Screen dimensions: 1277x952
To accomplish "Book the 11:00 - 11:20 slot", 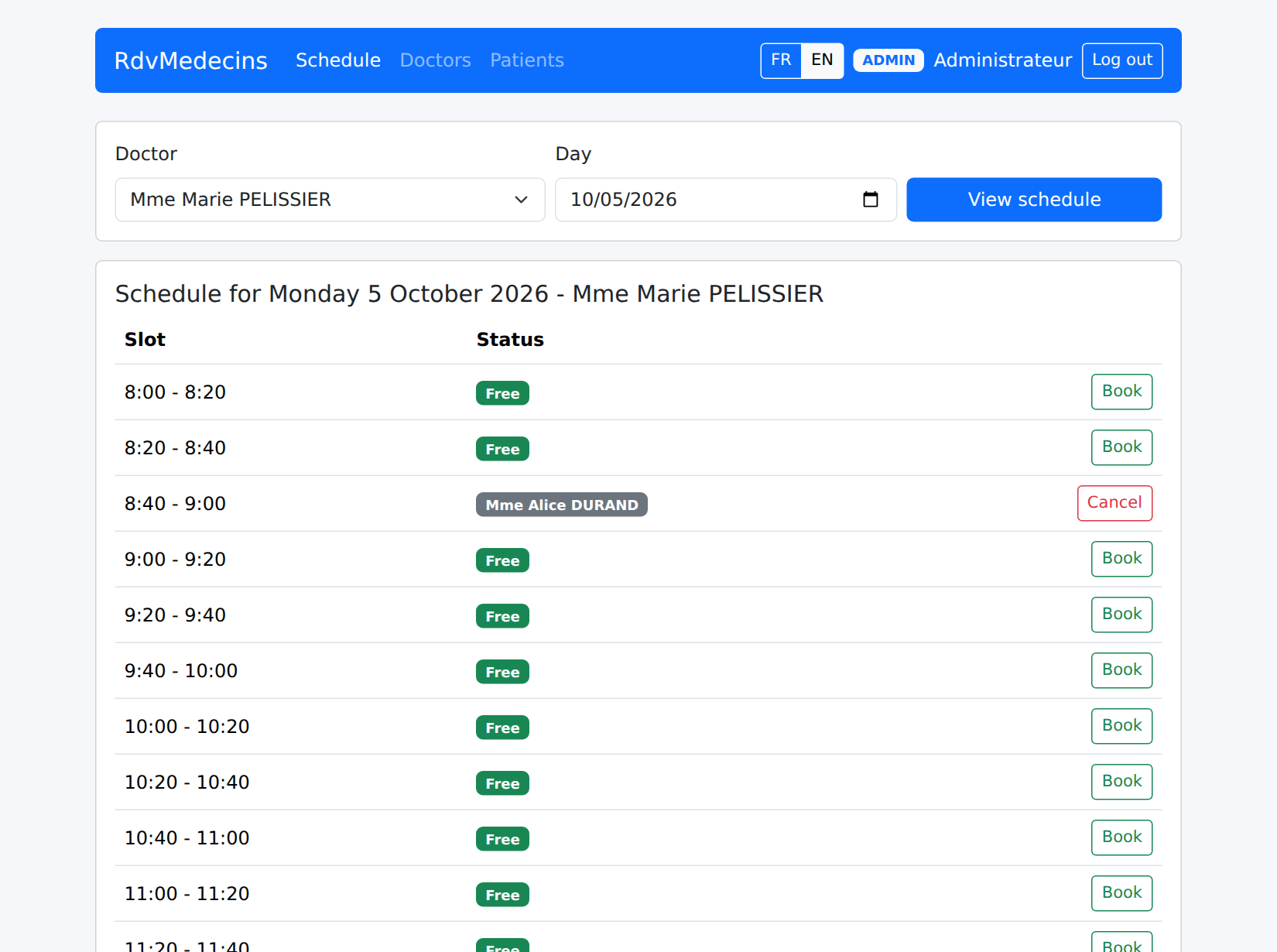I will (x=1121, y=893).
